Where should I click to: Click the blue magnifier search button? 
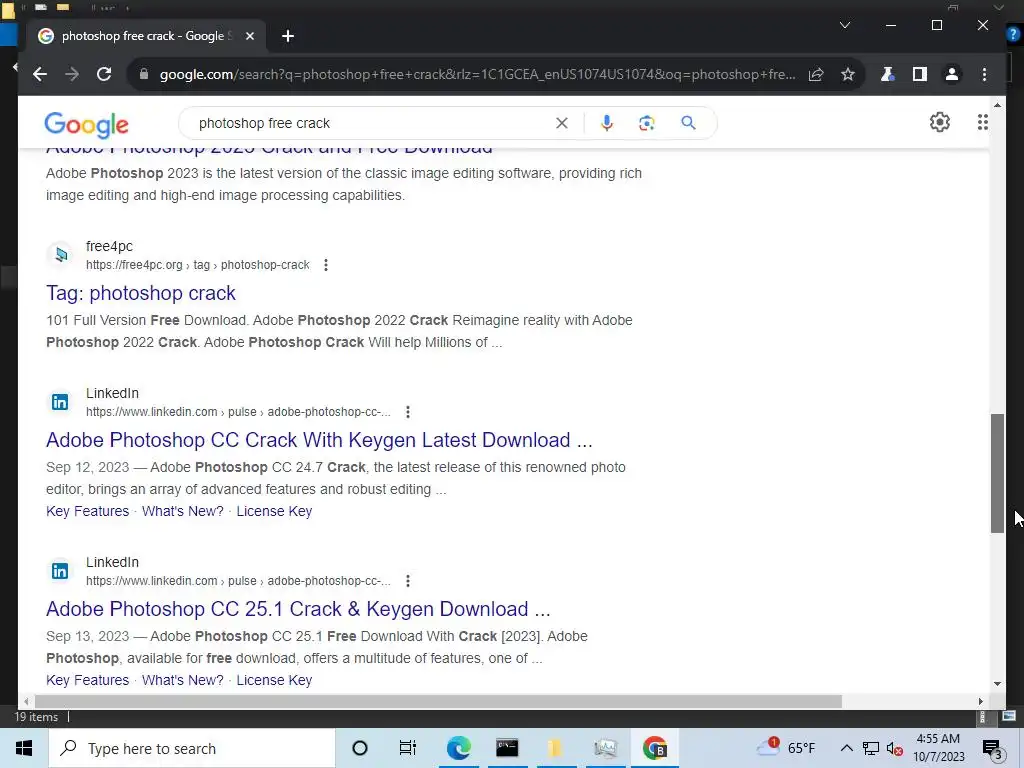click(688, 122)
